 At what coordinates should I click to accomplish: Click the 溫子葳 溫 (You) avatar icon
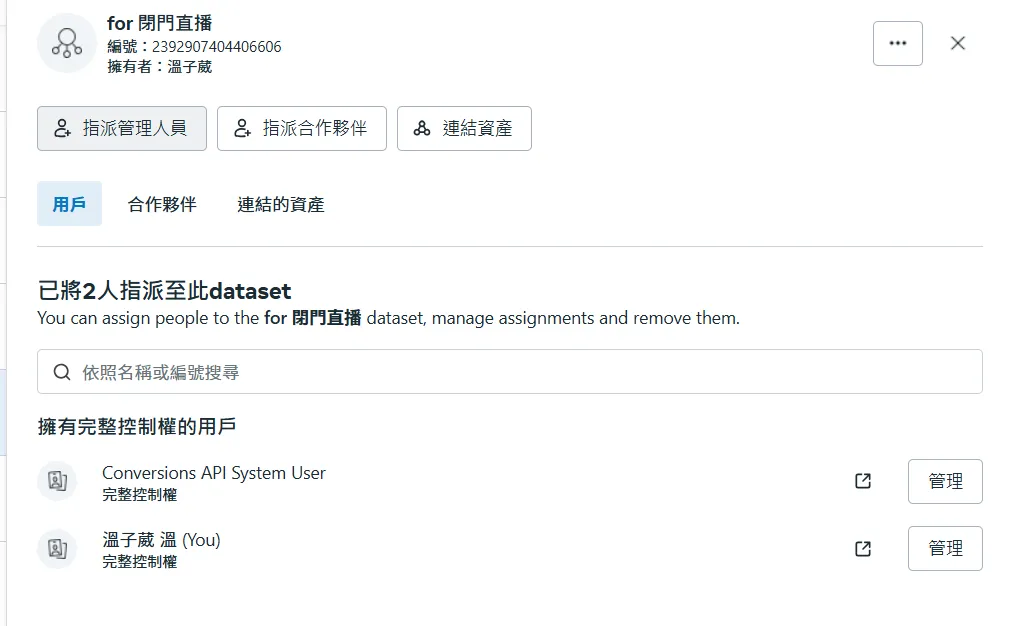pos(57,549)
